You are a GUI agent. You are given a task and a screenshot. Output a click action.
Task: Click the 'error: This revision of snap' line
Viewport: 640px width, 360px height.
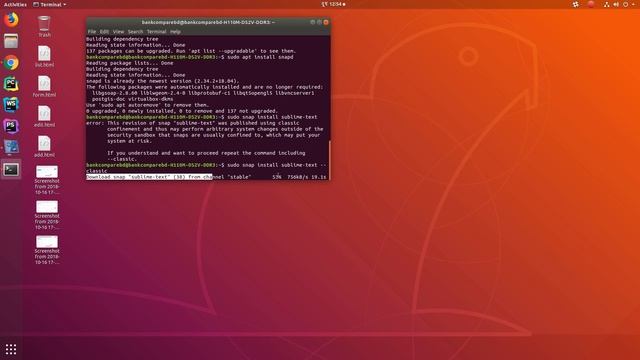point(193,123)
